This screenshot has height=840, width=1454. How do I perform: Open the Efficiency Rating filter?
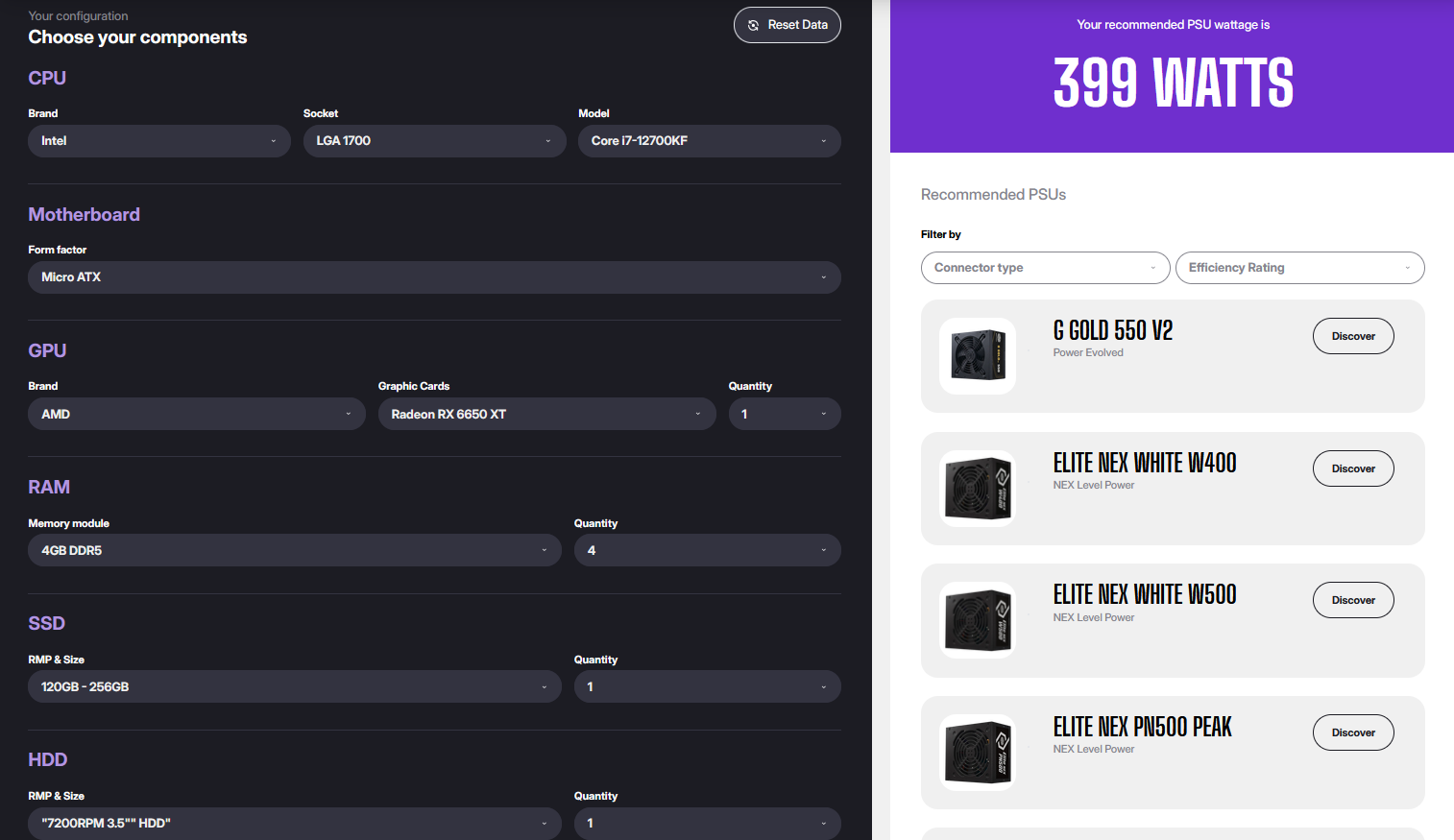tap(1299, 268)
